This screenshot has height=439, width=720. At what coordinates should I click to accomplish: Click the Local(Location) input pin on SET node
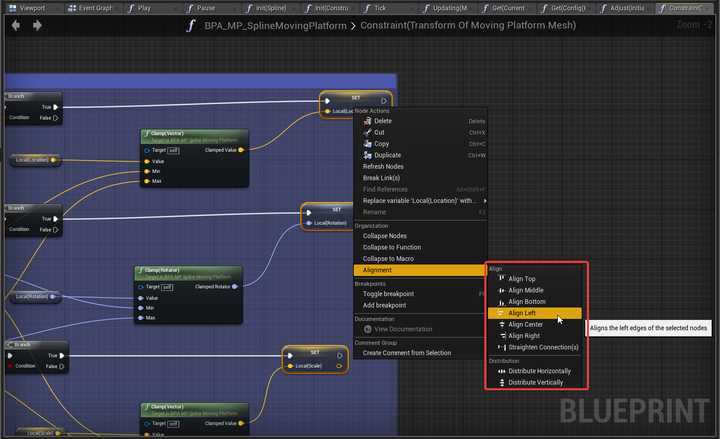[x=327, y=111]
